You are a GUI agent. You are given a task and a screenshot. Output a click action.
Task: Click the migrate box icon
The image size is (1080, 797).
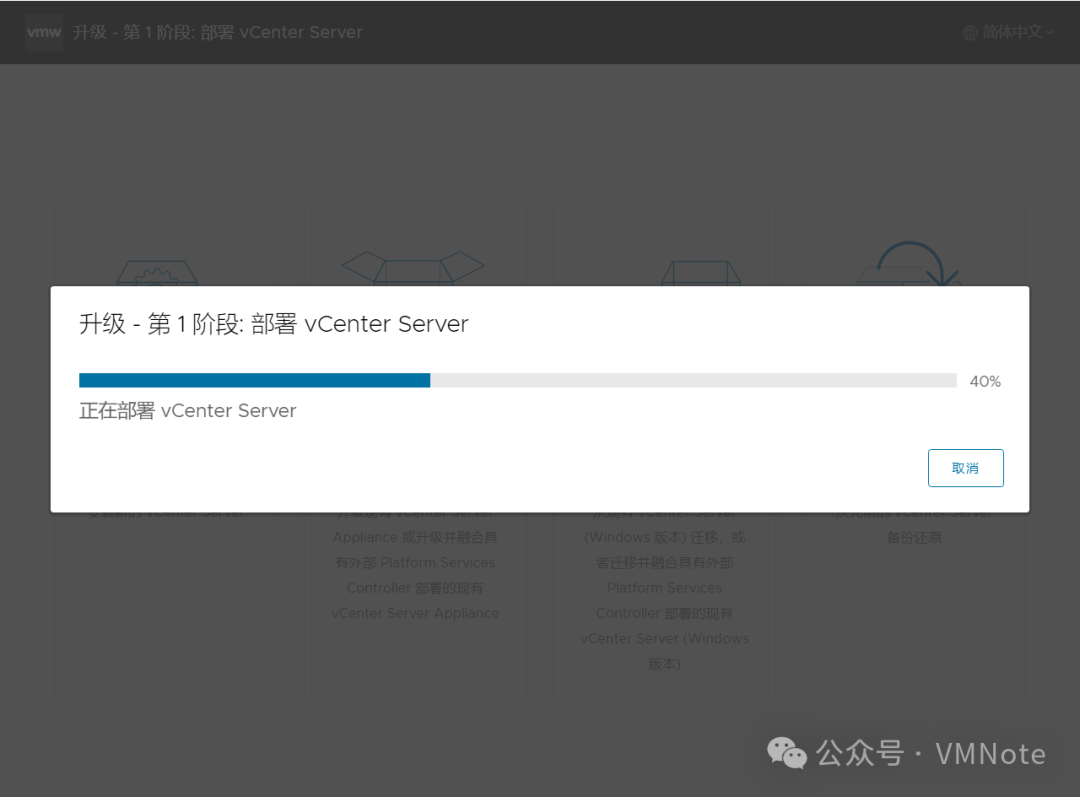point(700,273)
